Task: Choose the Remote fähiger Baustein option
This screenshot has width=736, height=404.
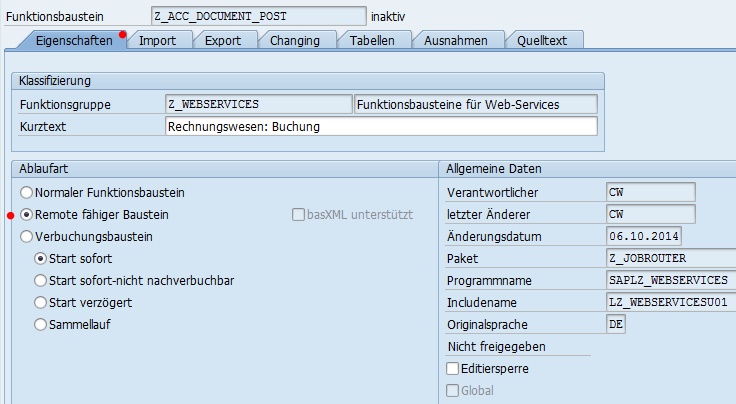Action: [x=26, y=215]
